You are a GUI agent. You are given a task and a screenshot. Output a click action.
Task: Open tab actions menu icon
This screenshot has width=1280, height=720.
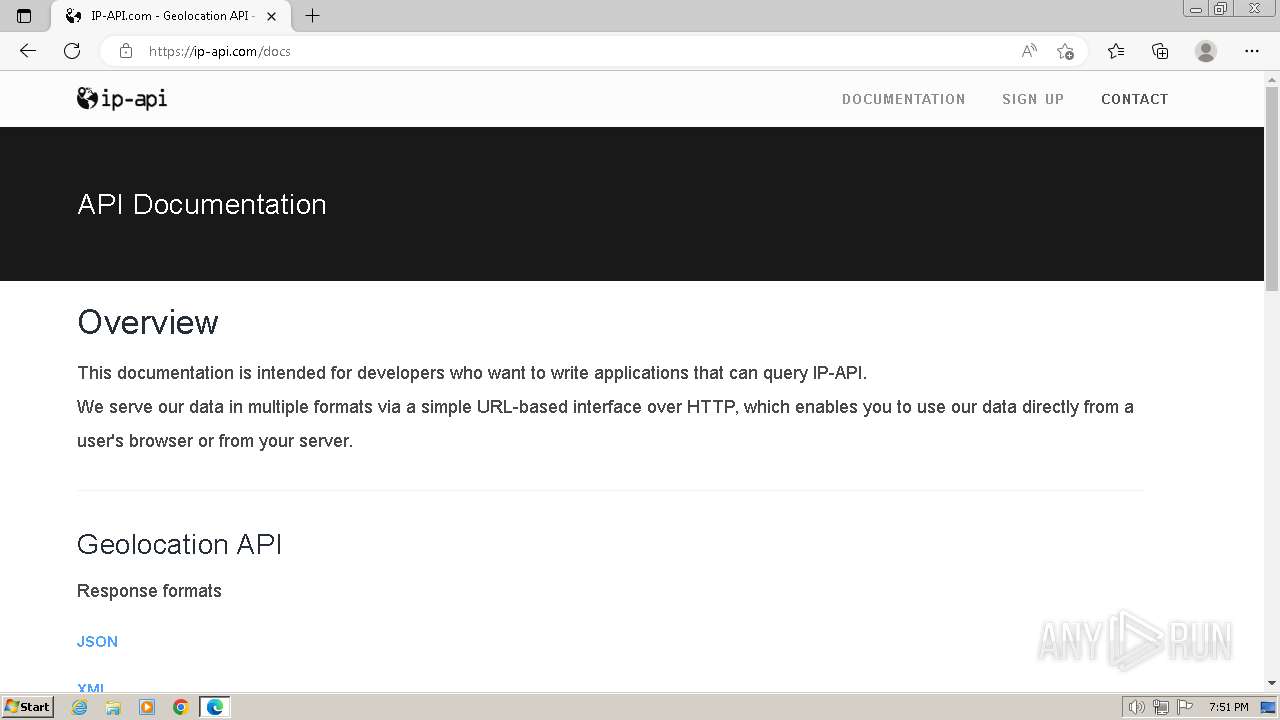pos(24,16)
